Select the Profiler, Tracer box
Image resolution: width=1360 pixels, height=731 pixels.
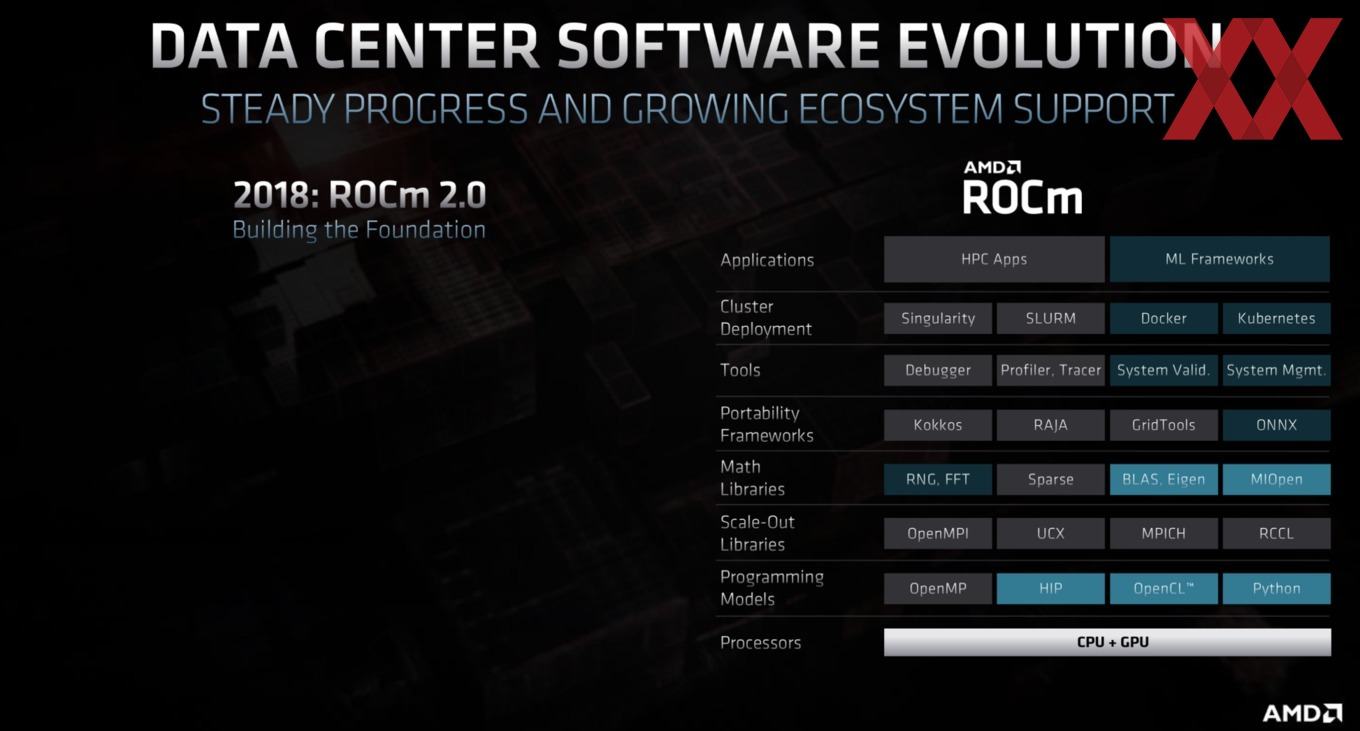(x=1051, y=370)
